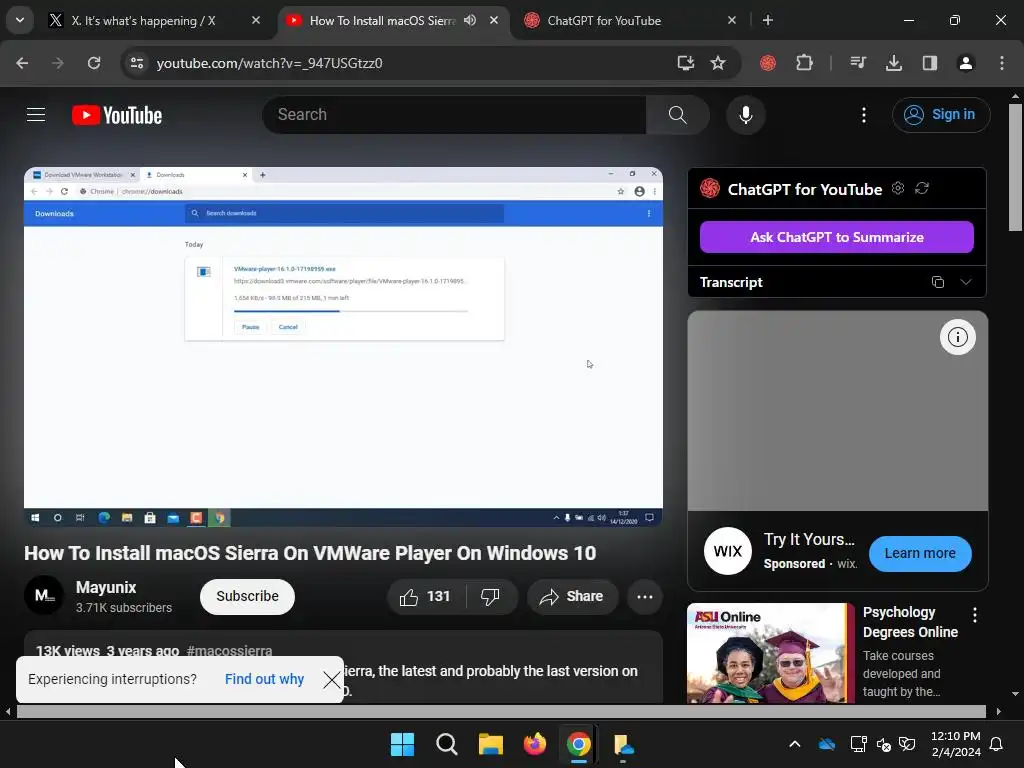
Task: Start voice search with the microphone
Action: coord(745,115)
